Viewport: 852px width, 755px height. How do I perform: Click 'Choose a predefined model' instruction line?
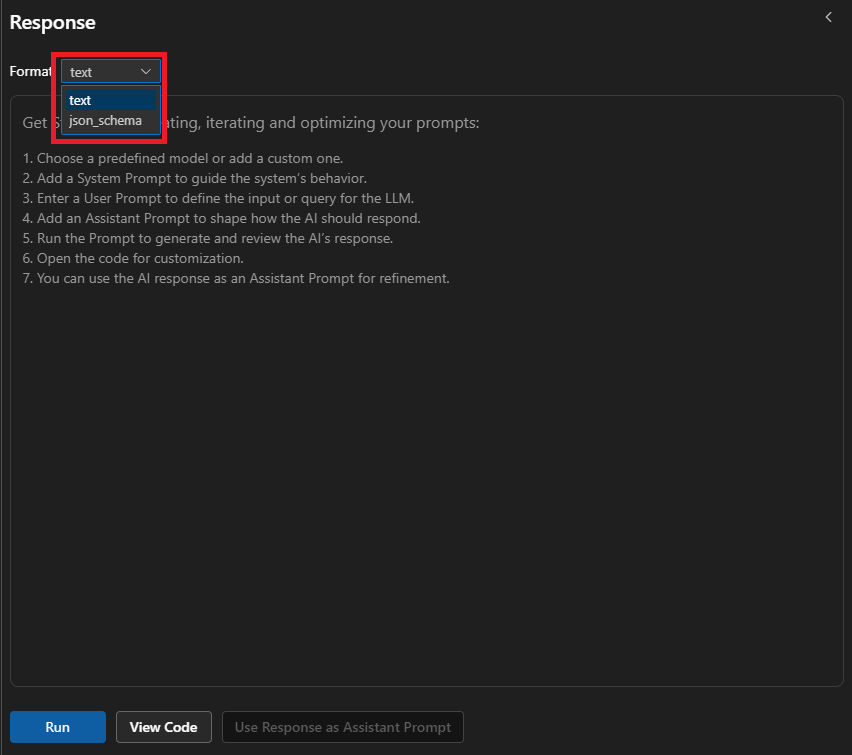point(183,158)
